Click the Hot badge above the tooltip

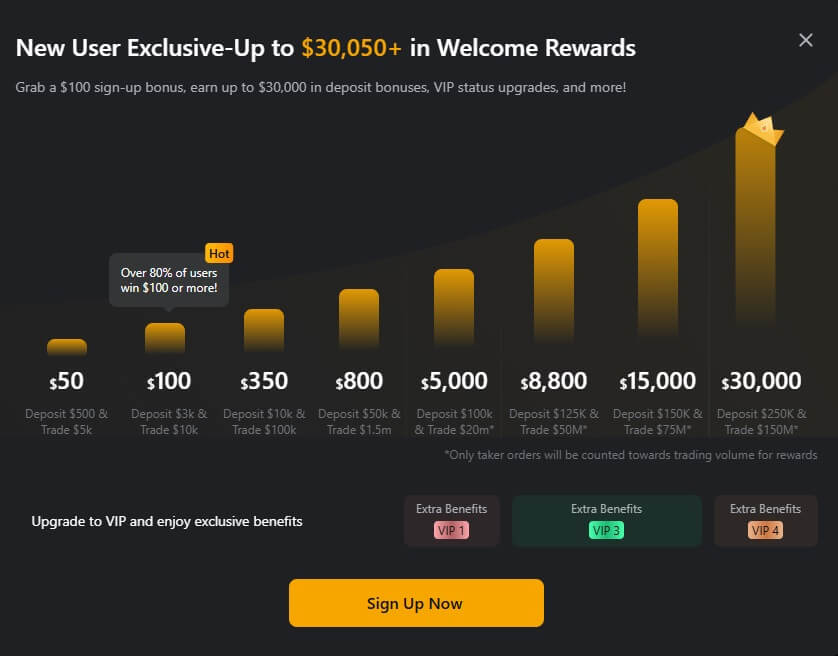[x=219, y=253]
